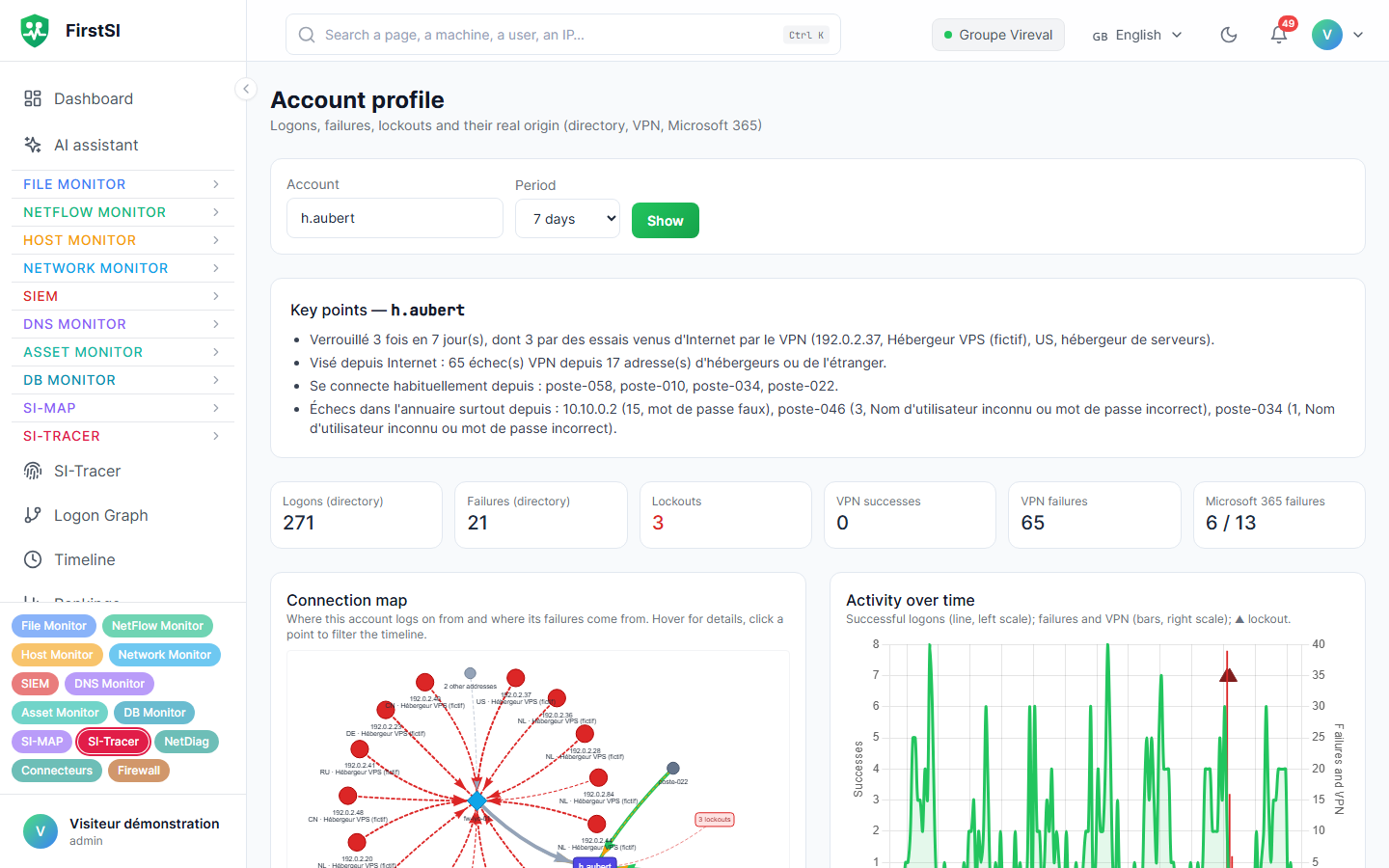
Task: Select the Host Monitor tag
Action: click(57, 655)
